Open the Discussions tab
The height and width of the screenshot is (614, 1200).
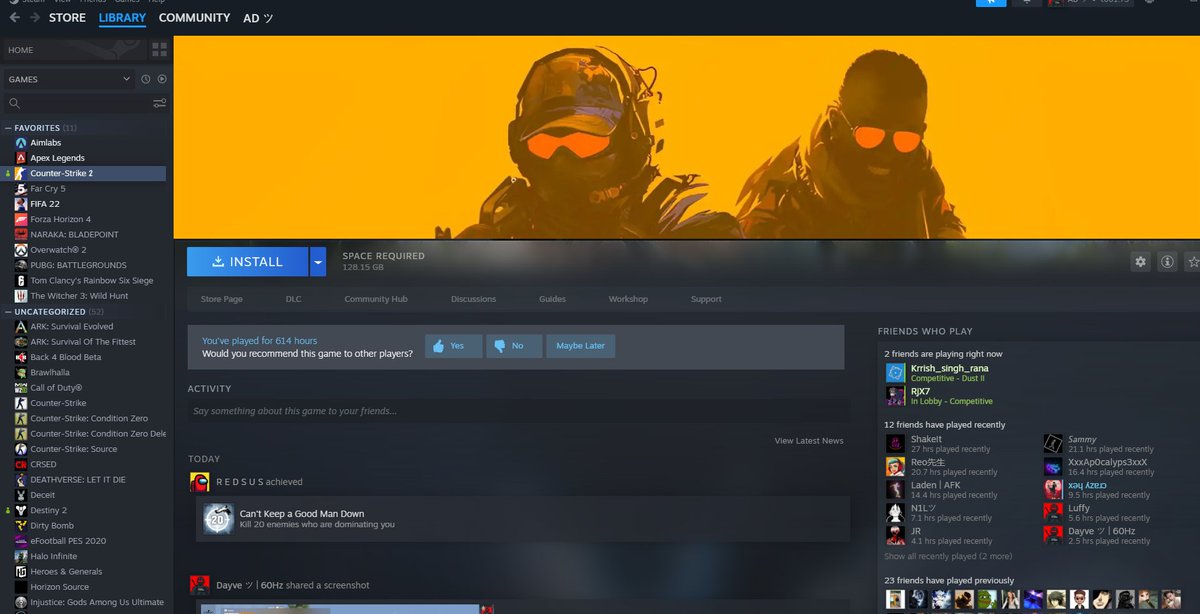pos(473,299)
